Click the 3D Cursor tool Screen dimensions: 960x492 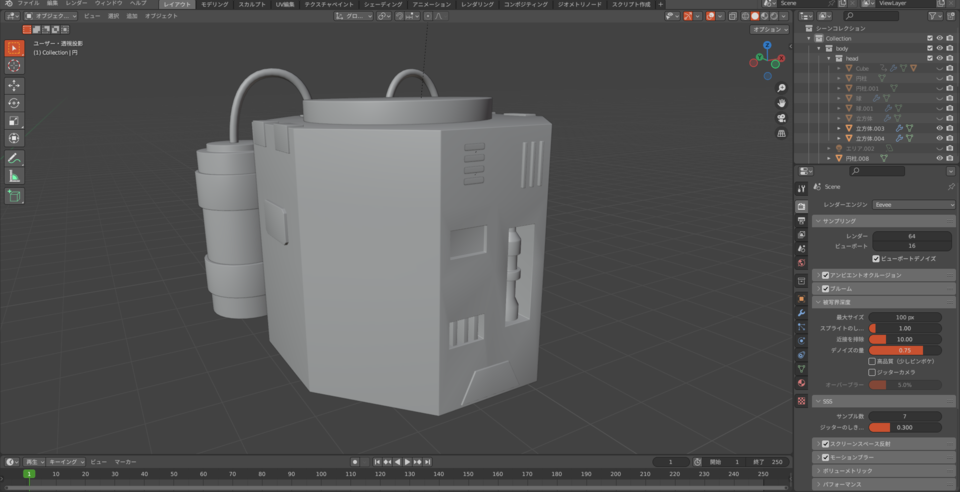tap(14, 66)
